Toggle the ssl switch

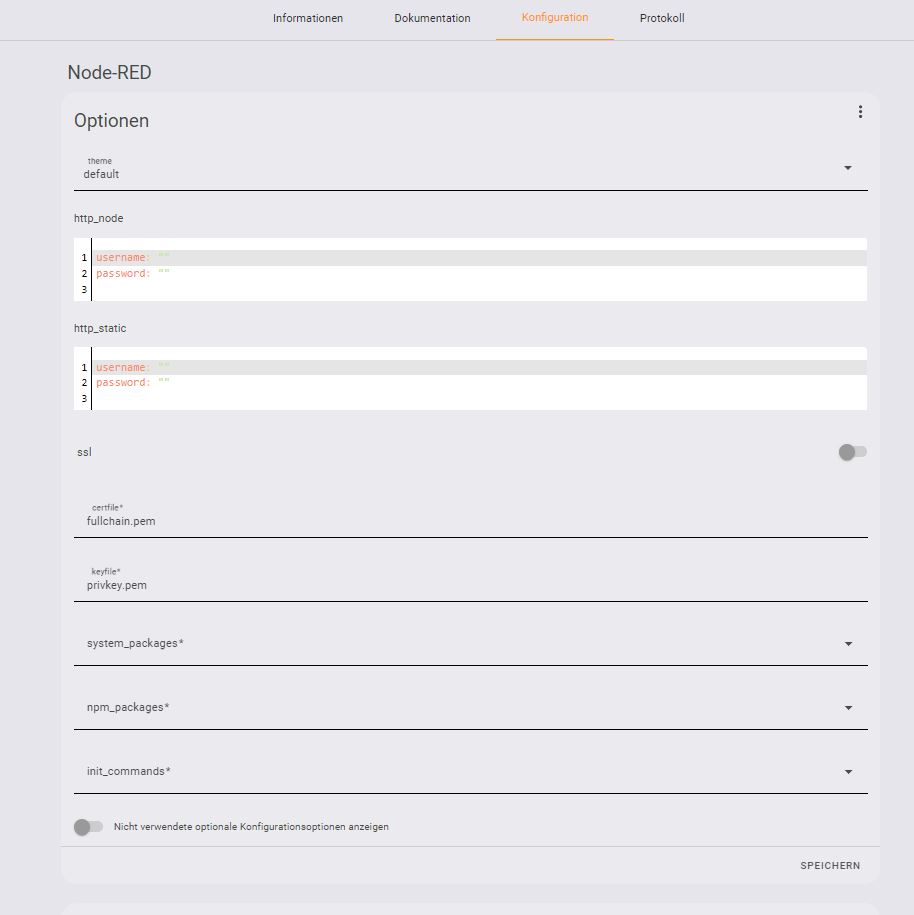(852, 452)
